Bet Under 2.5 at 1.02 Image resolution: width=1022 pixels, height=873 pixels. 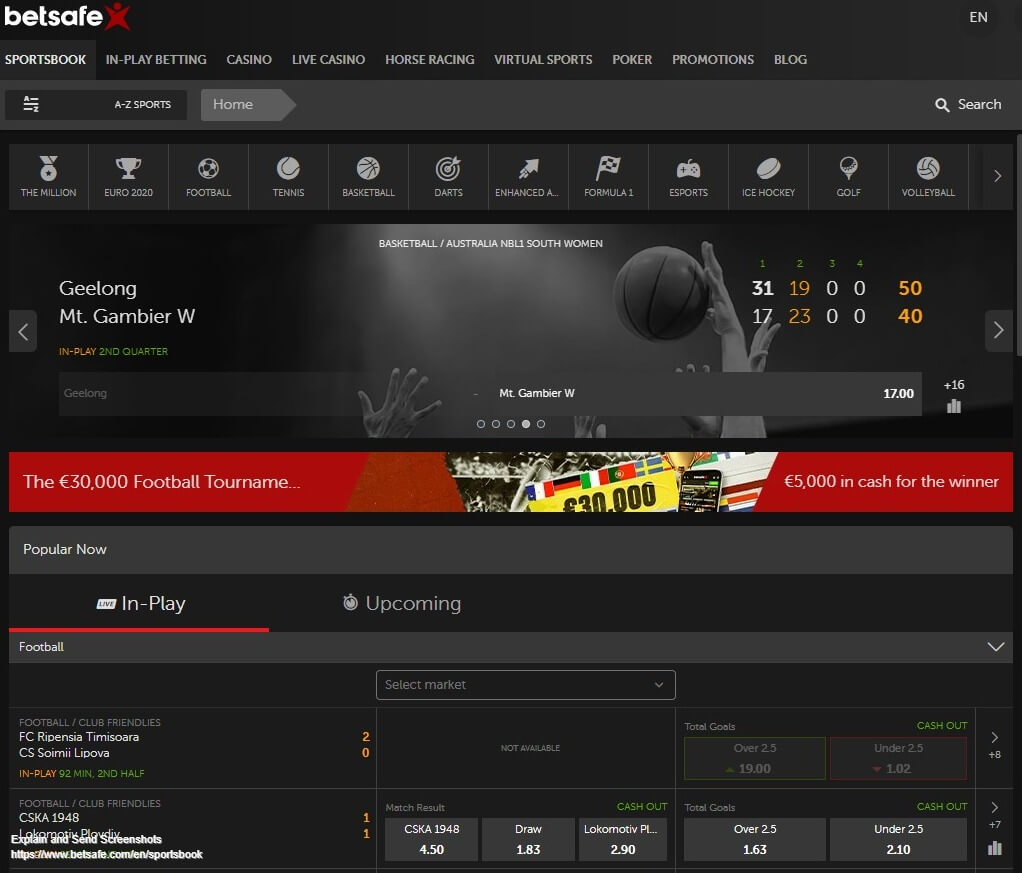(x=898, y=758)
